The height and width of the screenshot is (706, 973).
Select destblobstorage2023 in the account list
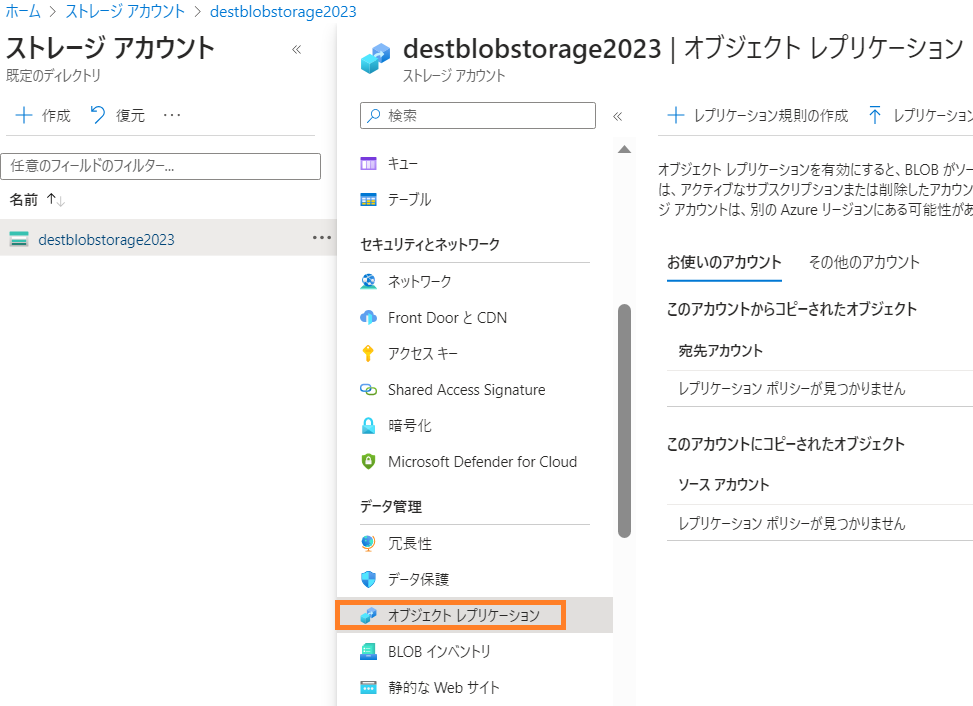(106, 239)
